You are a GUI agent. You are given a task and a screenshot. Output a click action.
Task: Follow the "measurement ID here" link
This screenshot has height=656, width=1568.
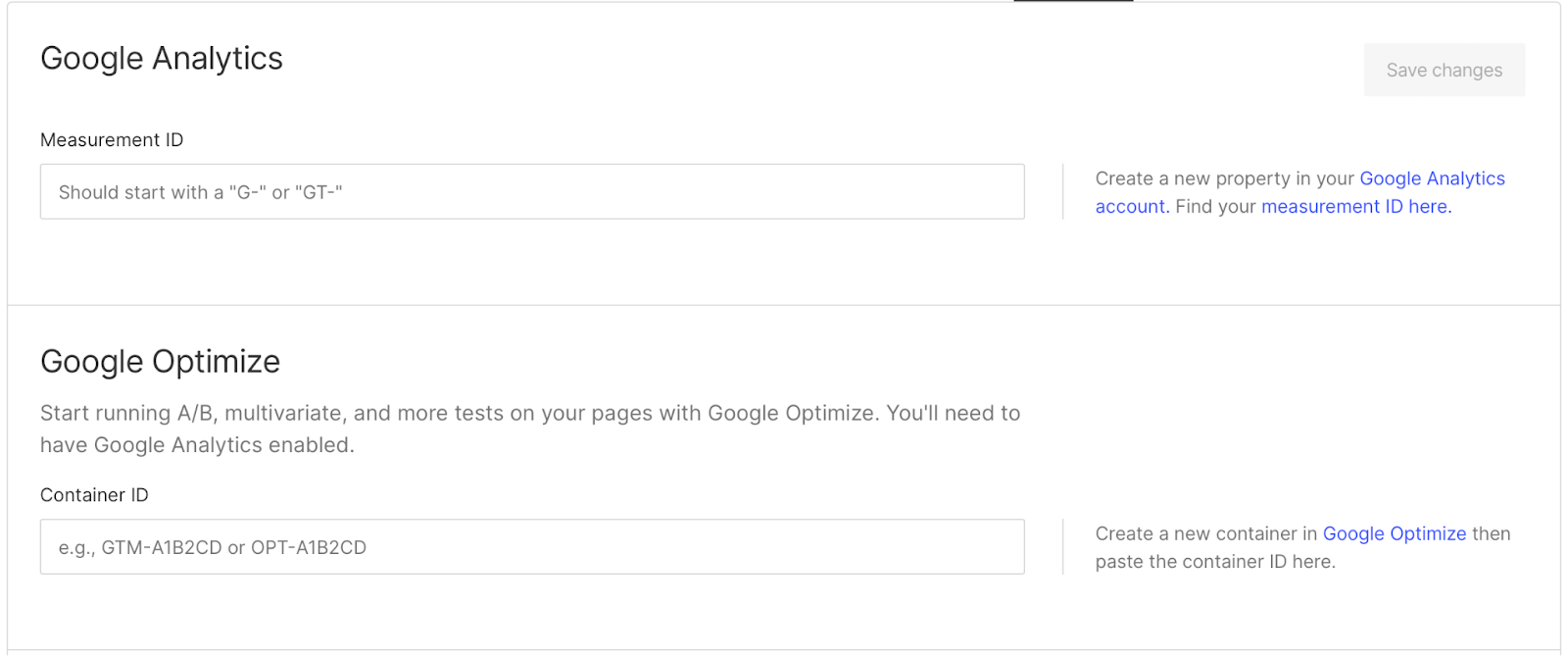1355,207
